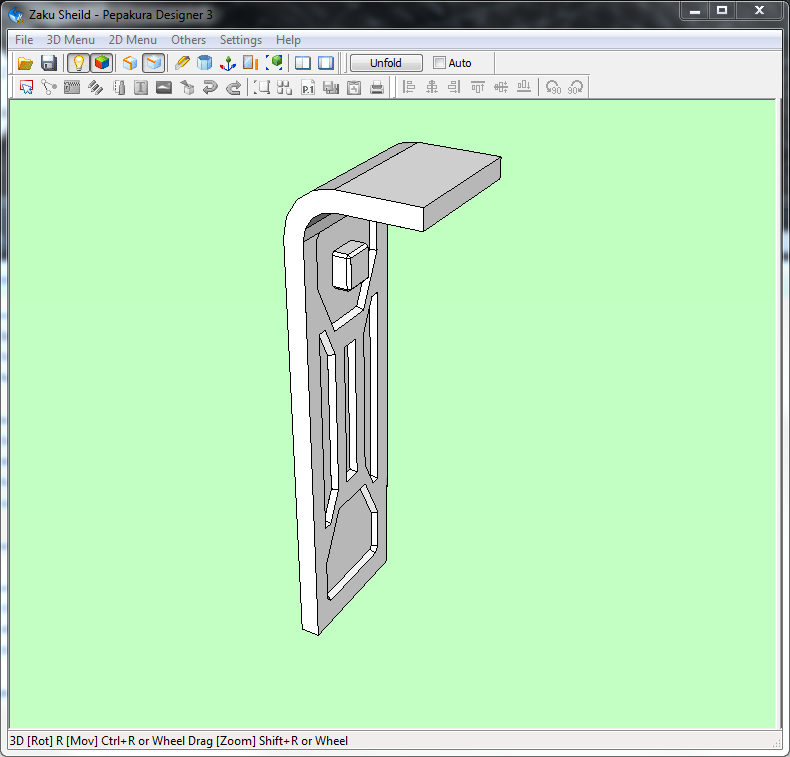Click the undo arrow icon
This screenshot has height=757, width=790.
(x=210, y=87)
